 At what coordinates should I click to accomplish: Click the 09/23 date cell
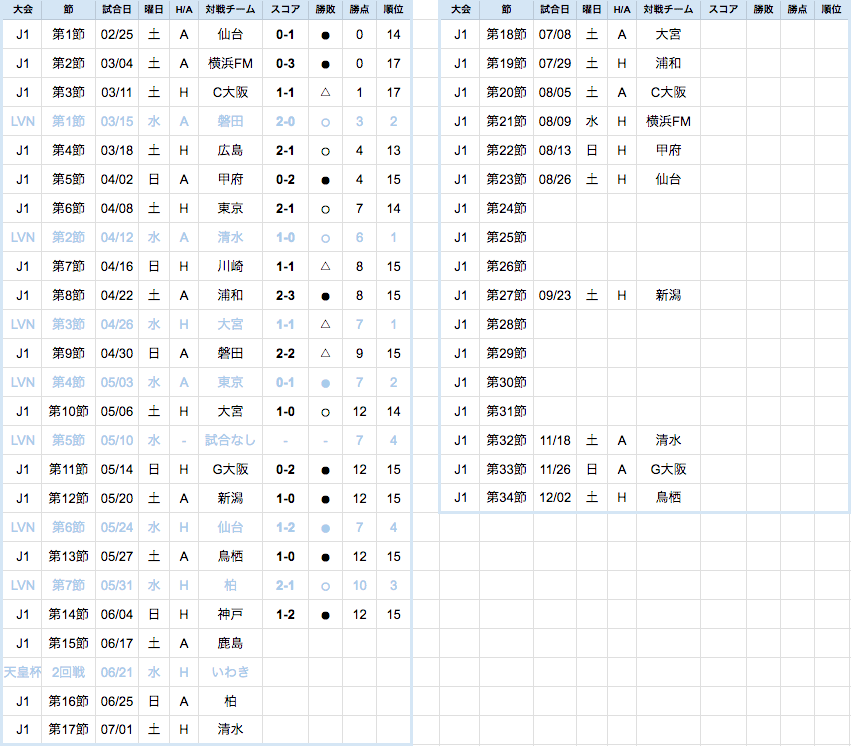tap(555, 296)
